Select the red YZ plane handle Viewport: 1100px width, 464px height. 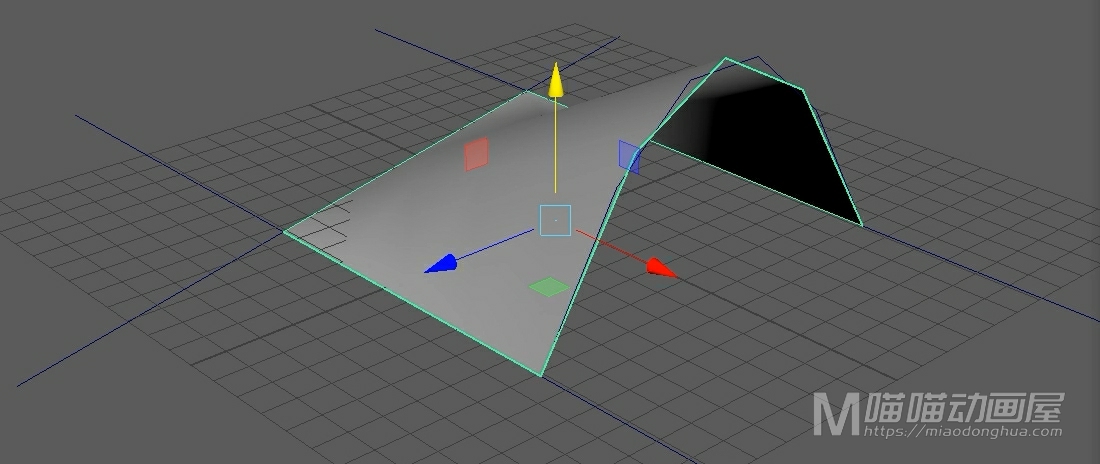tap(476, 154)
